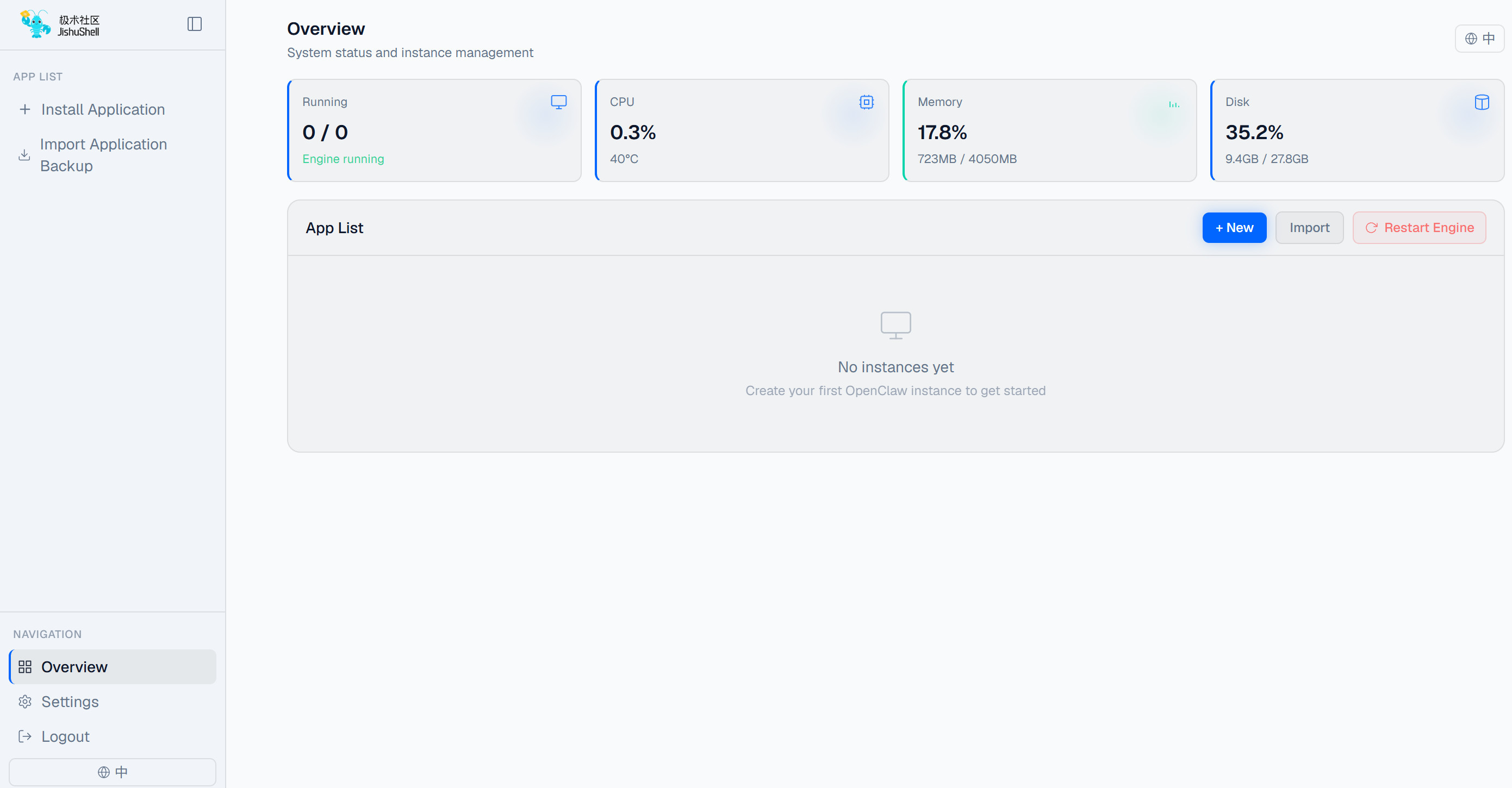Click the 'App List' panel heading
Viewport: 1512px width, 788px height.
(x=334, y=228)
